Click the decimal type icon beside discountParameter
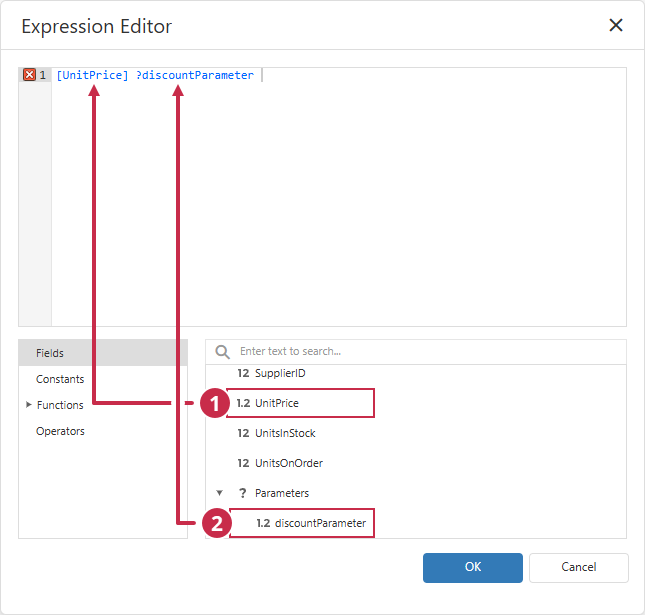Image resolution: width=645 pixels, height=615 pixels. coord(263,523)
